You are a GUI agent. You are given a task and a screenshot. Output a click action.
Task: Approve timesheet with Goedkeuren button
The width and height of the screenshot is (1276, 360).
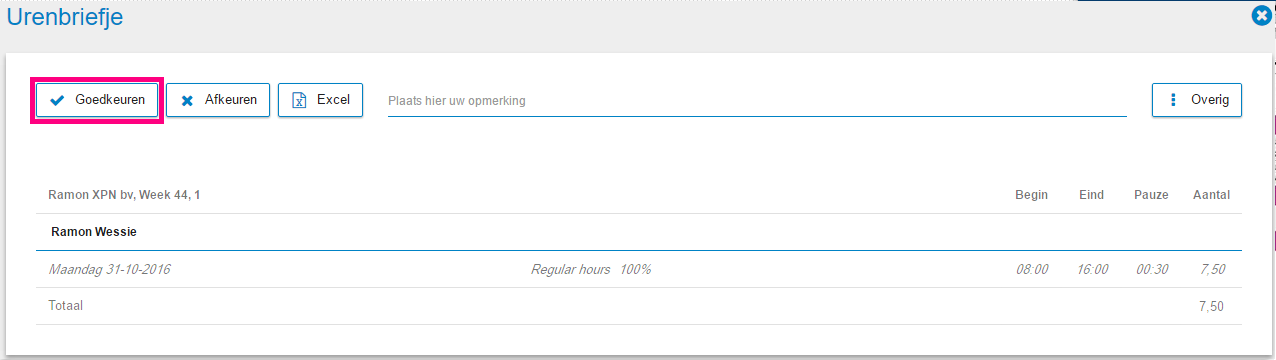[x=98, y=100]
